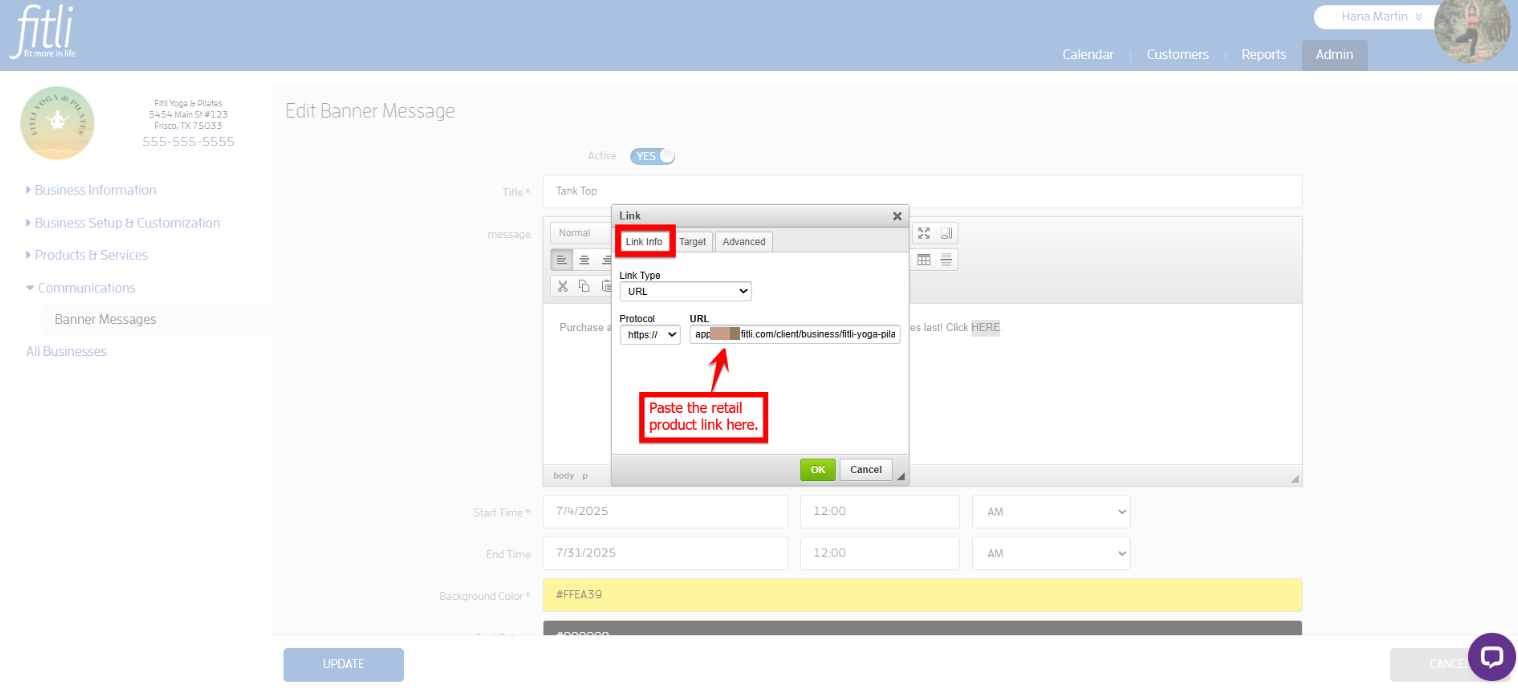
Task: Open the Admin menu
Action: 1334,55
